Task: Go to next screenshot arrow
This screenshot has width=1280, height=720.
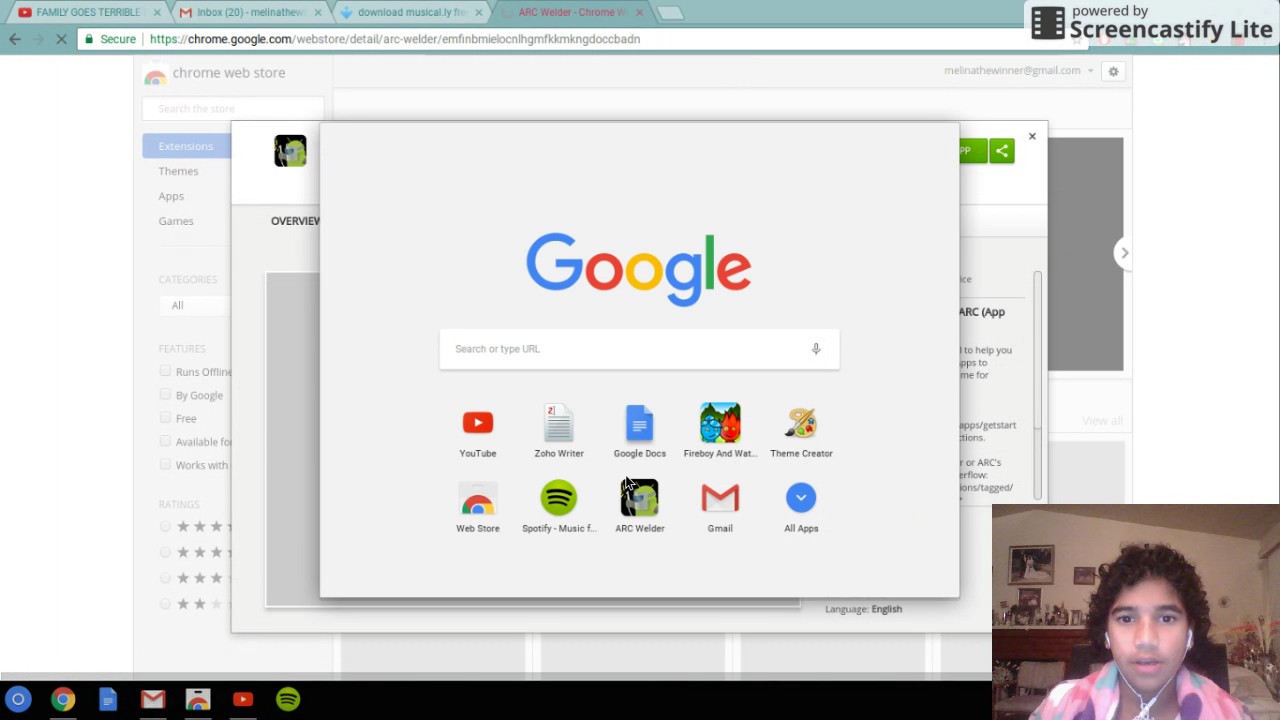Action: point(1124,253)
